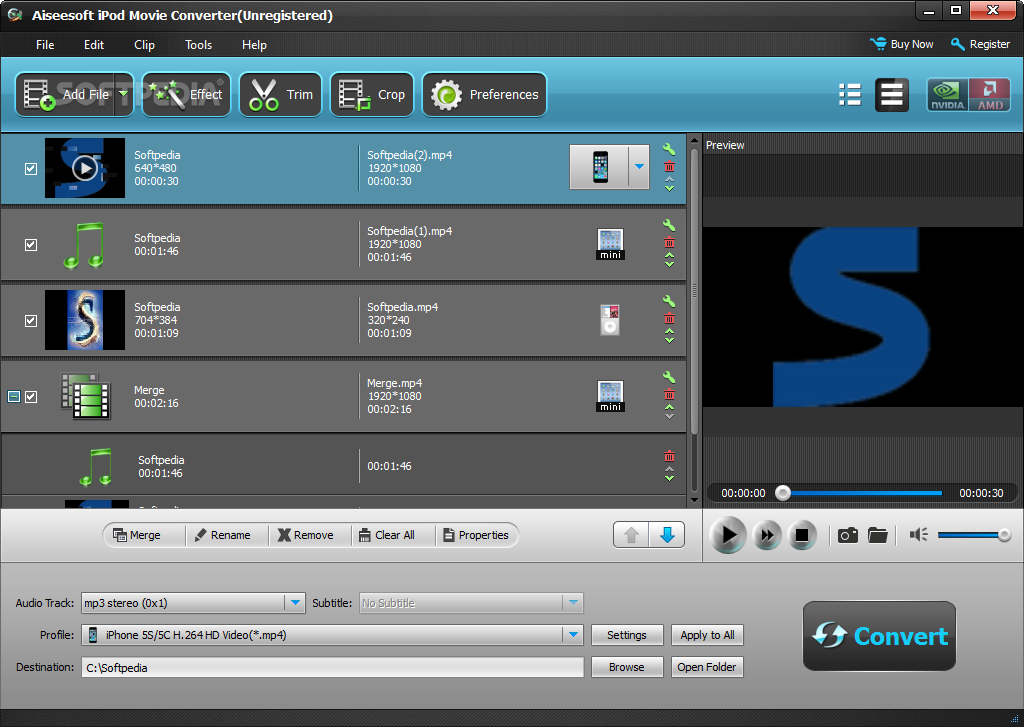Click the preview seek bar handle
Screen dimensions: 1024x727
[x=782, y=493]
